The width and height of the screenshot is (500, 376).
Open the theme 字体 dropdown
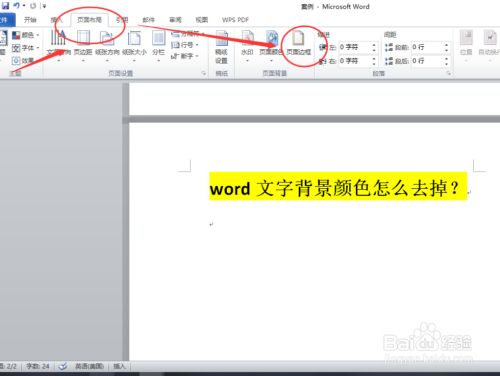(26, 48)
